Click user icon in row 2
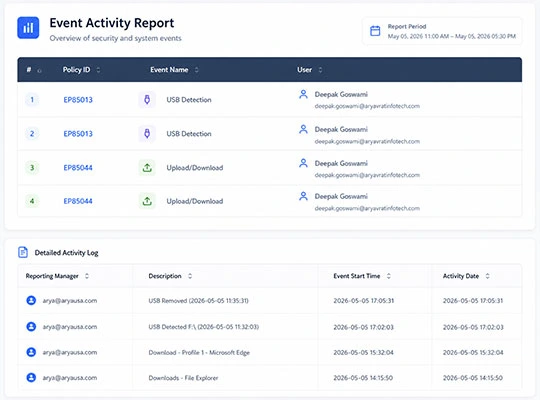Viewport: 540px width, 400px height. point(303,129)
